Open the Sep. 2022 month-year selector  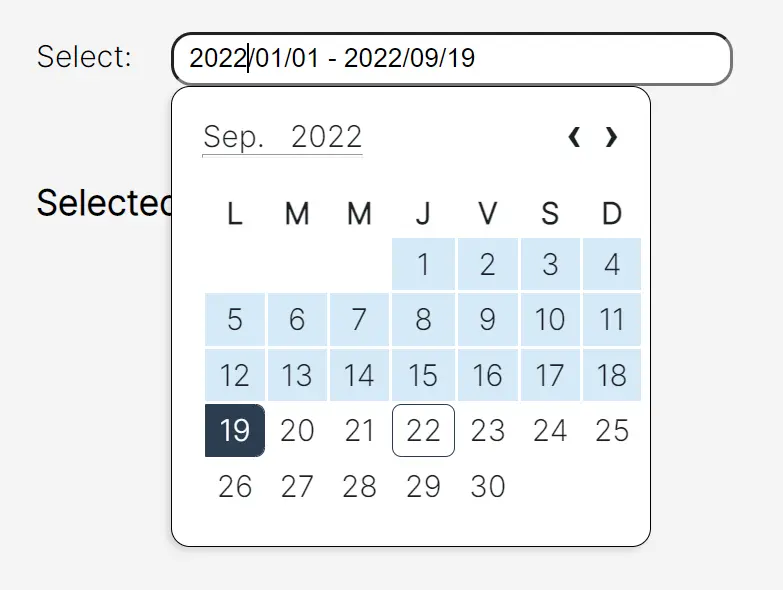click(x=283, y=137)
